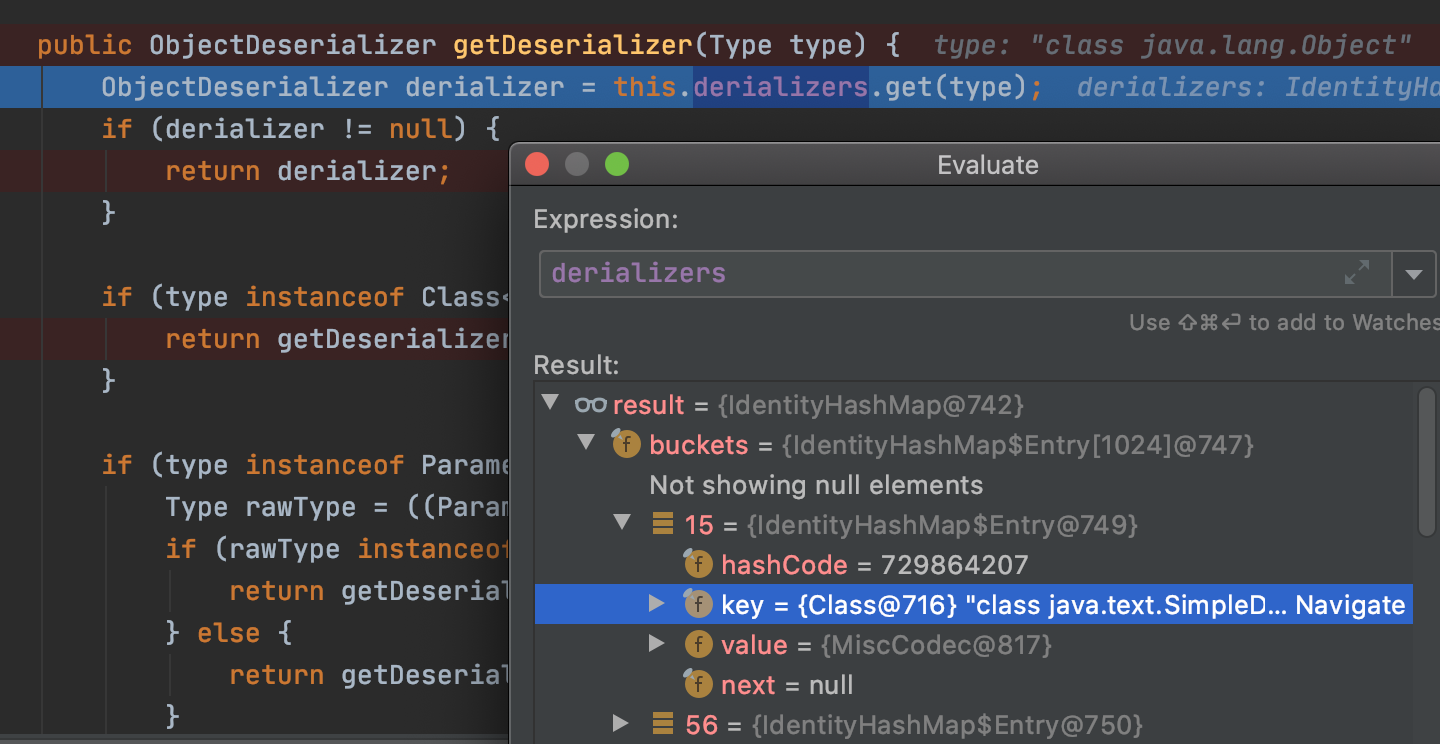
Task: Expand the key Class@716 node
Action: (x=657, y=604)
